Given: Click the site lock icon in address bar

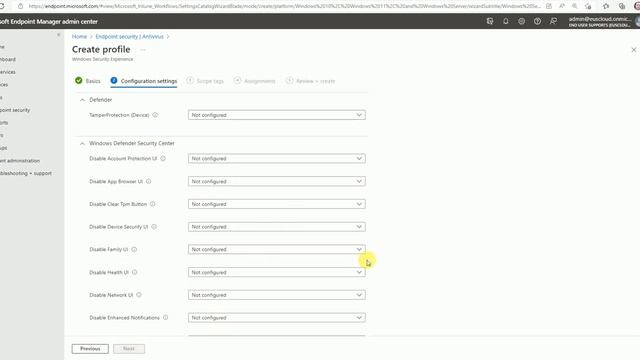Looking at the screenshot, I should pyautogui.click(x=20, y=6).
